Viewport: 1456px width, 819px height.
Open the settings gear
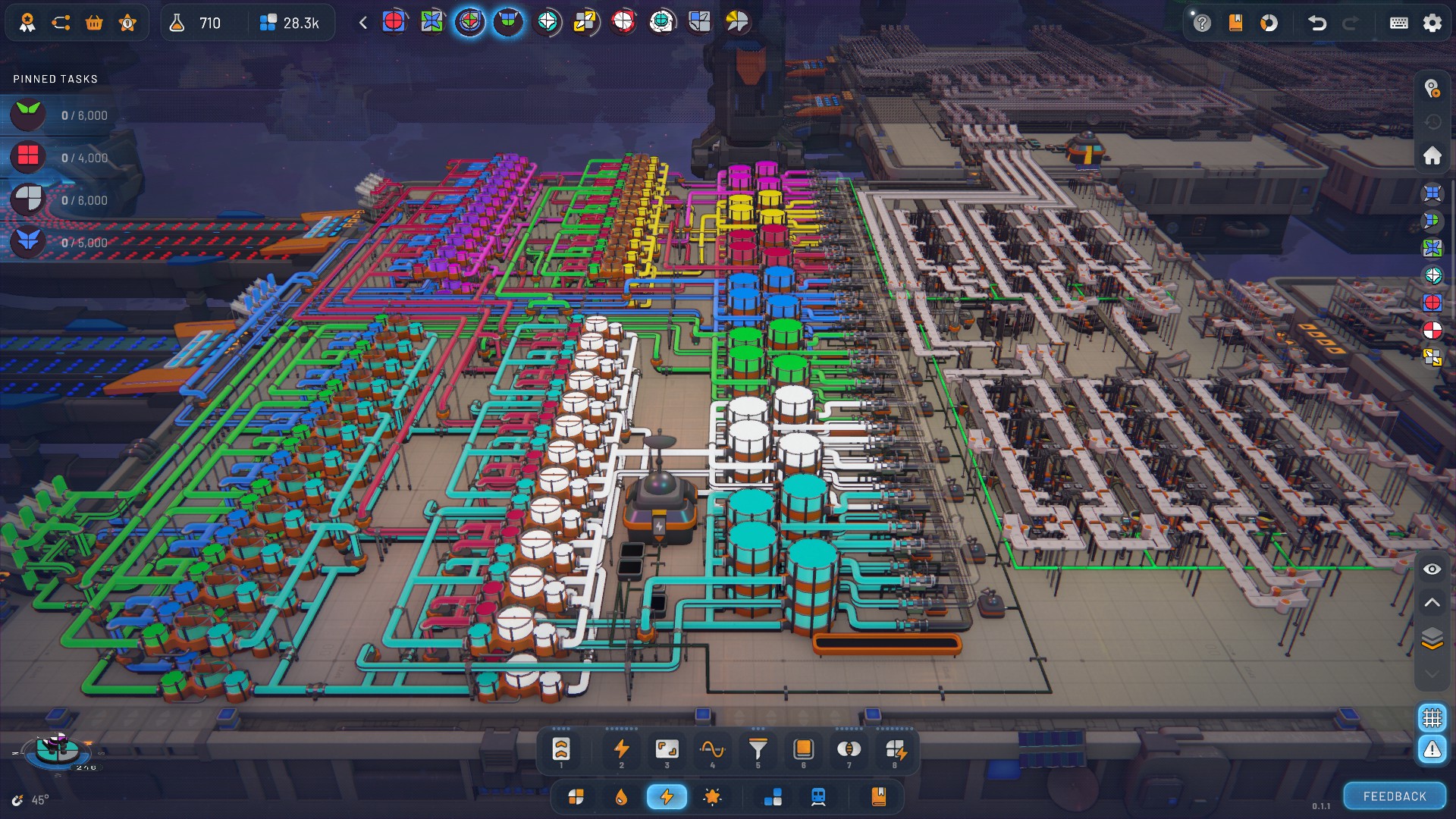tap(1432, 23)
